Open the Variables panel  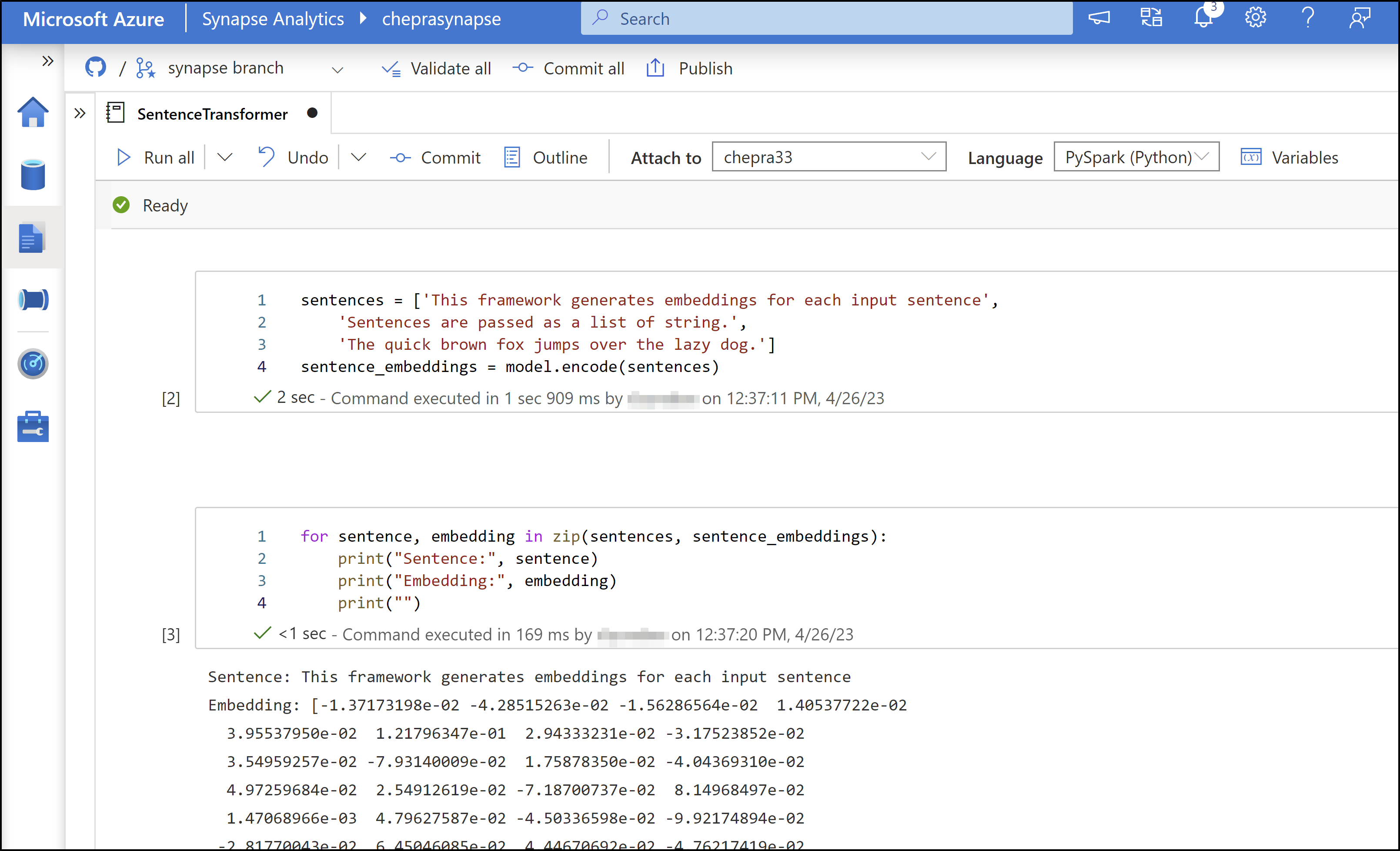pyautogui.click(x=1289, y=157)
